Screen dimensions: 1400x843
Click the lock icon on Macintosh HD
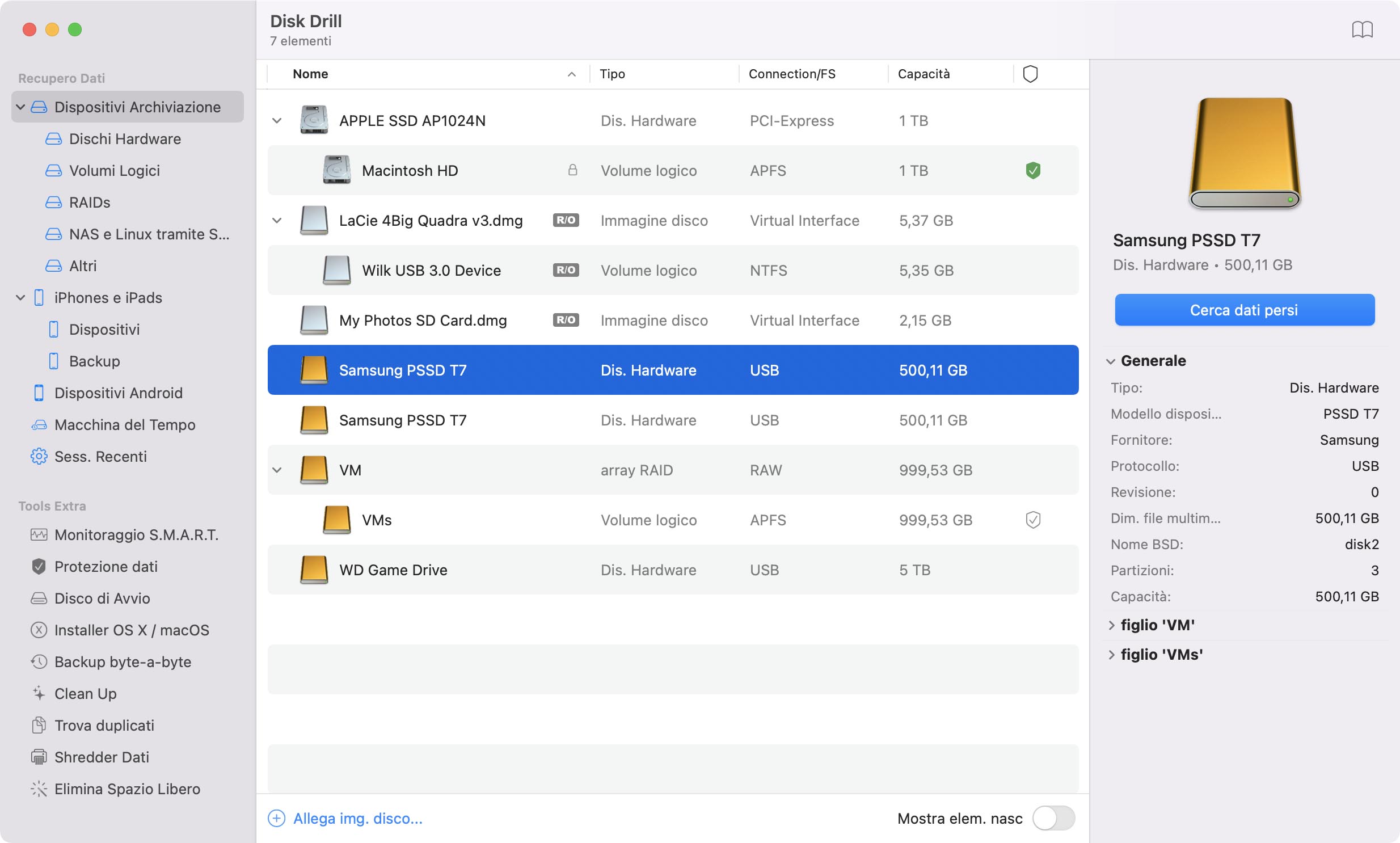tap(572, 170)
